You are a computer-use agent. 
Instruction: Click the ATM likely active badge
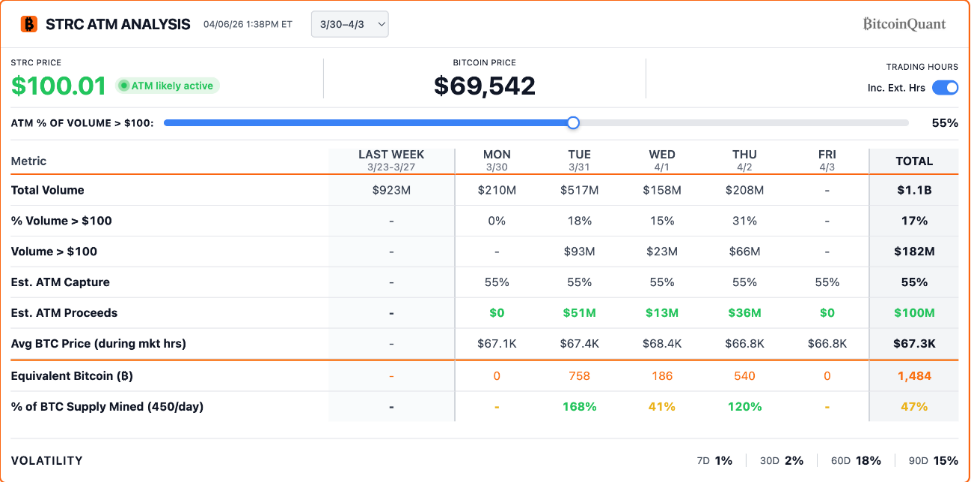(x=167, y=85)
